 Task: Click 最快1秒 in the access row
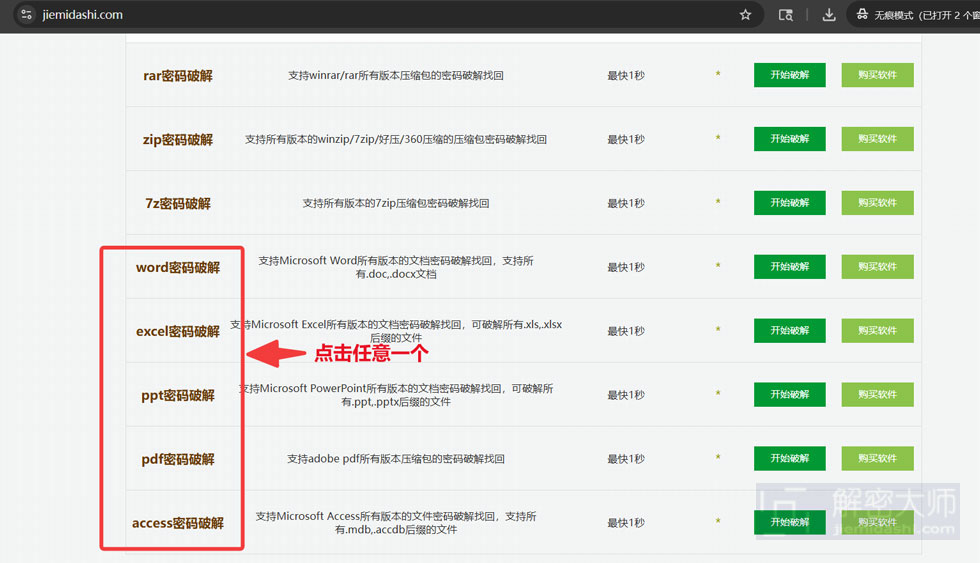pyautogui.click(x=626, y=523)
